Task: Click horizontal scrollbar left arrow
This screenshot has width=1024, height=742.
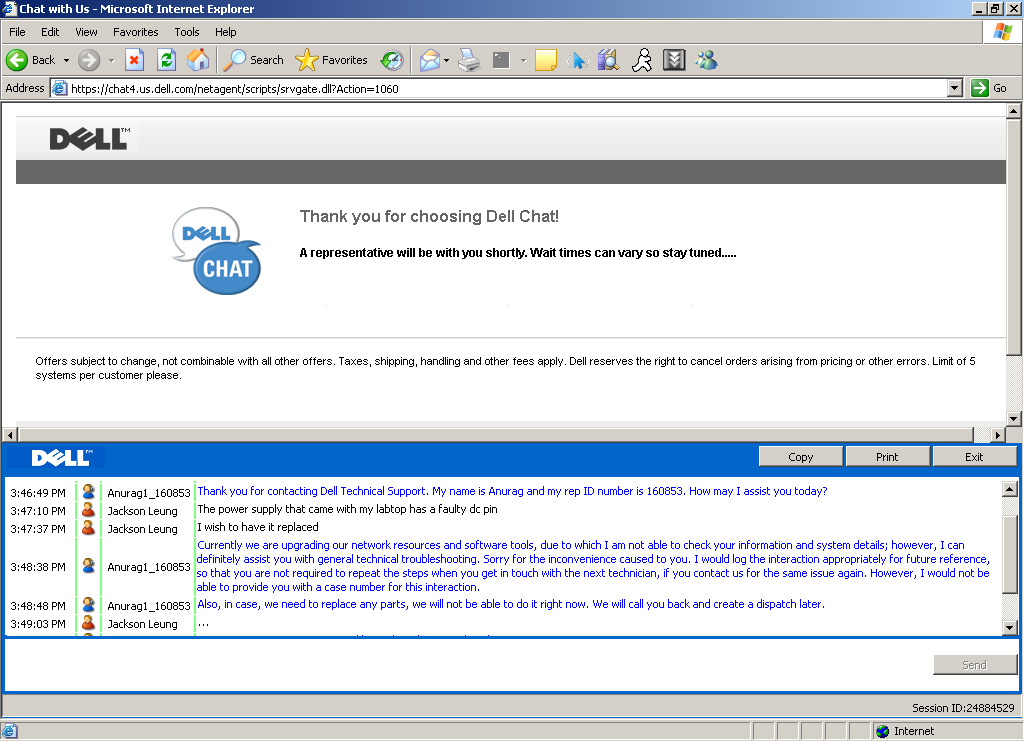Action: pyautogui.click(x=10, y=434)
